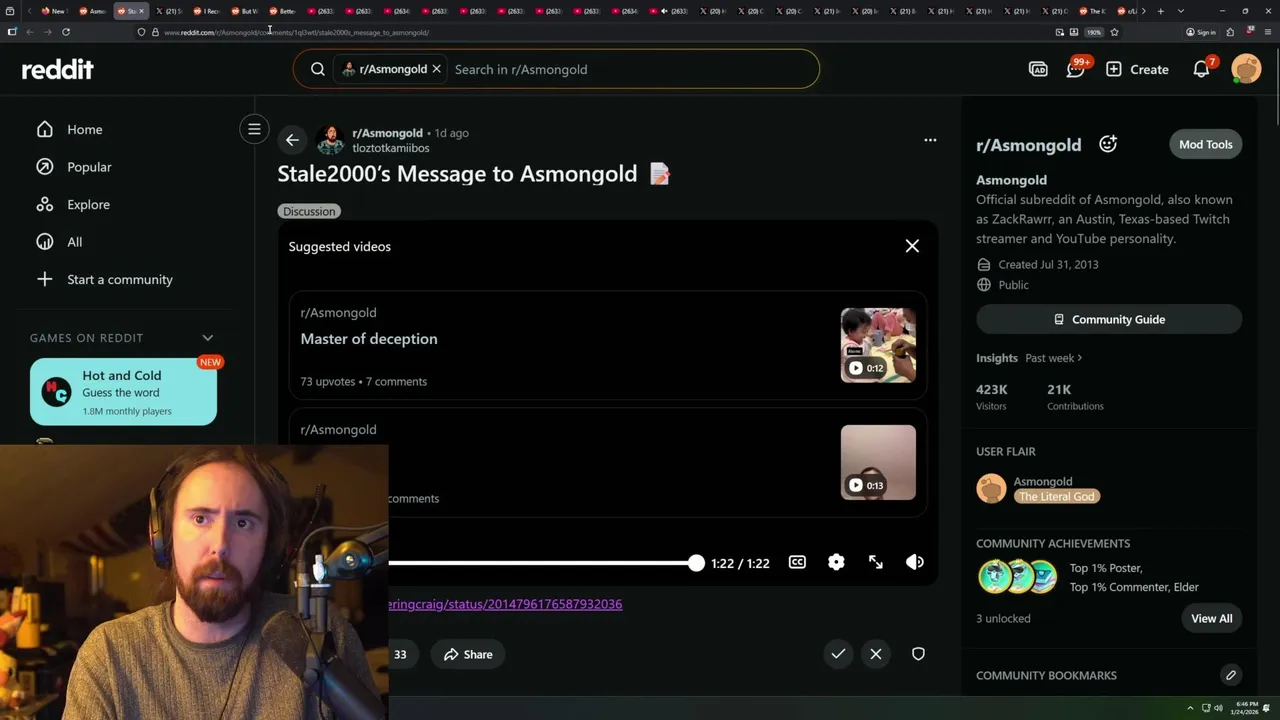Open a new browser tab
Screen dimensions: 1280x720
[1160, 11]
